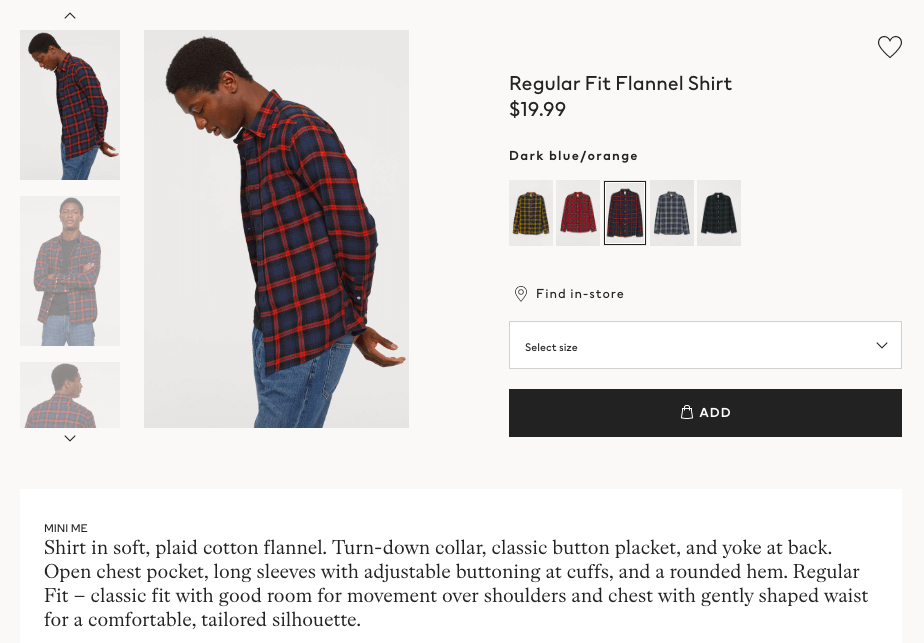Image resolution: width=924 pixels, height=643 pixels.
Task: Open the Select size dropdown
Action: coord(705,345)
